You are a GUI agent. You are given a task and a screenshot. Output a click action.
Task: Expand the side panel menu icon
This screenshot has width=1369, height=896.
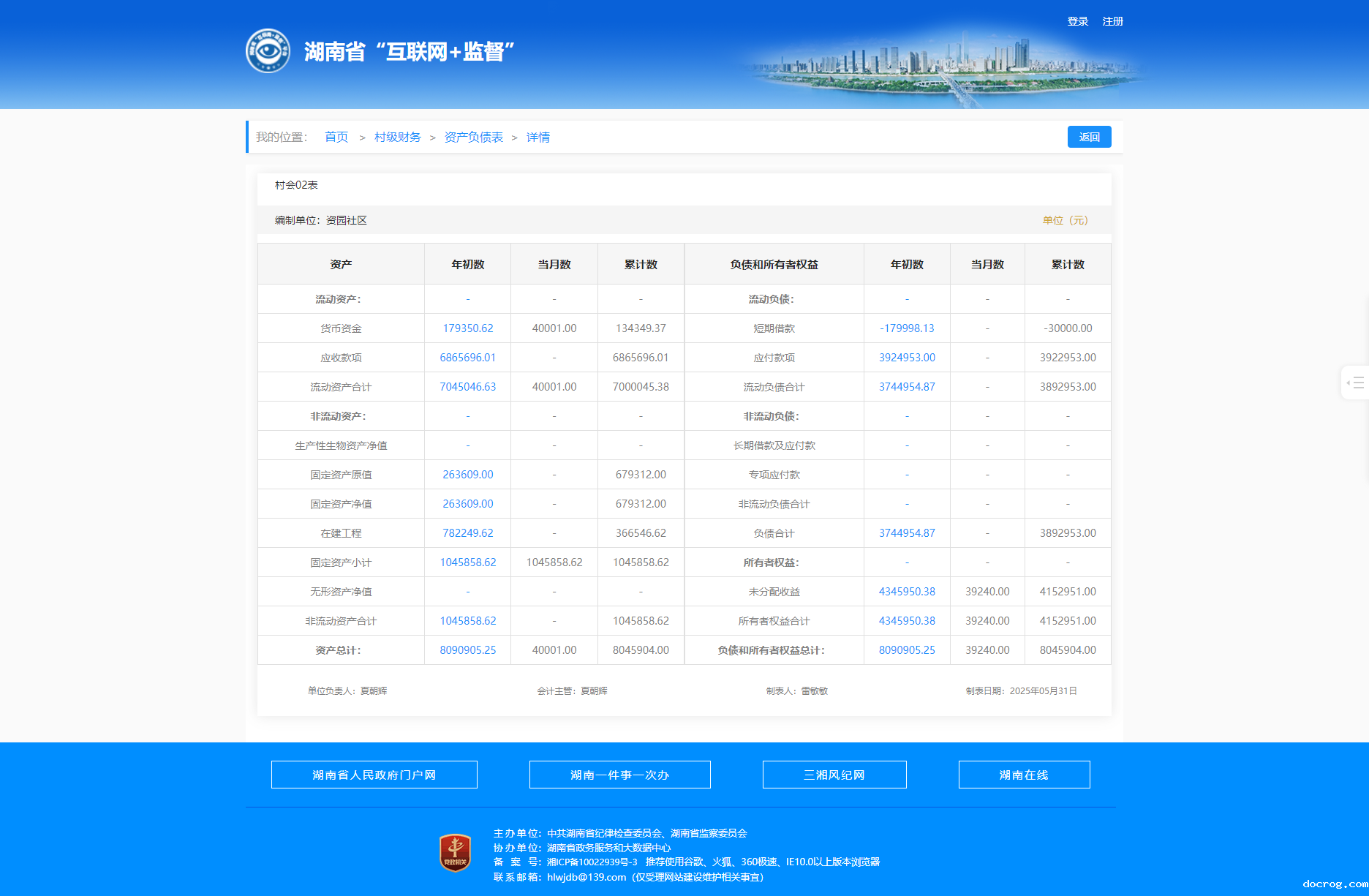click(x=1355, y=383)
